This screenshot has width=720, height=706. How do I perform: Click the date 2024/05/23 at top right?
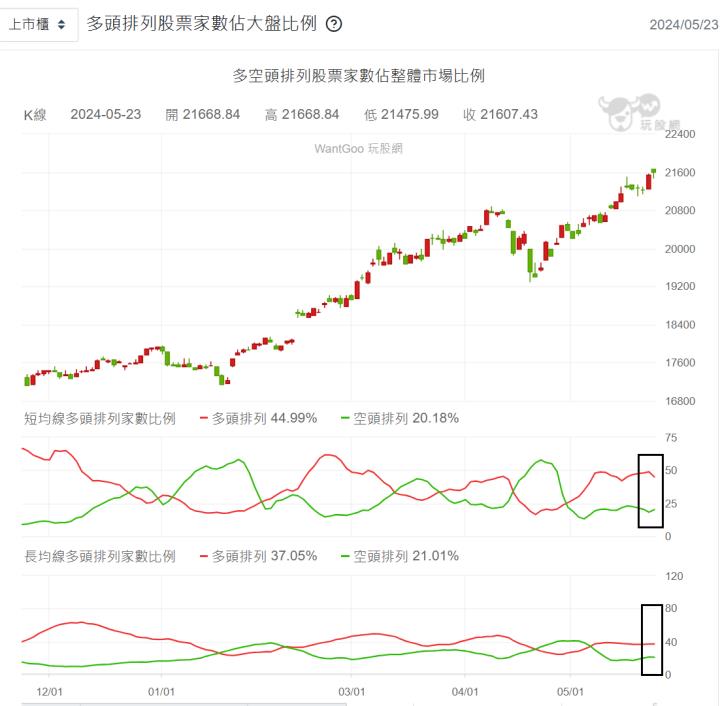684,24
